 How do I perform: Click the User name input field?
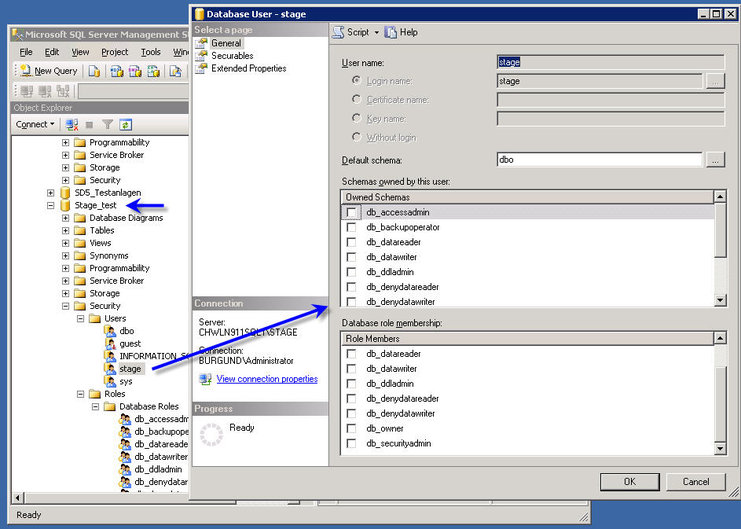(610, 62)
